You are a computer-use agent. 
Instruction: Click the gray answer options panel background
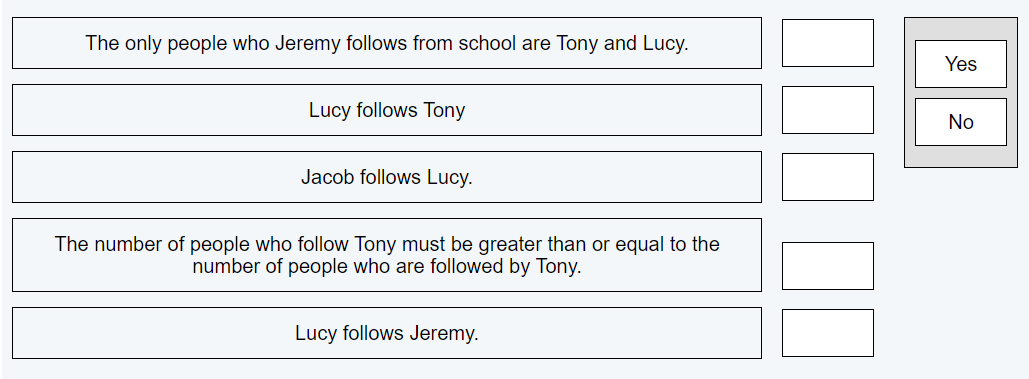960,157
